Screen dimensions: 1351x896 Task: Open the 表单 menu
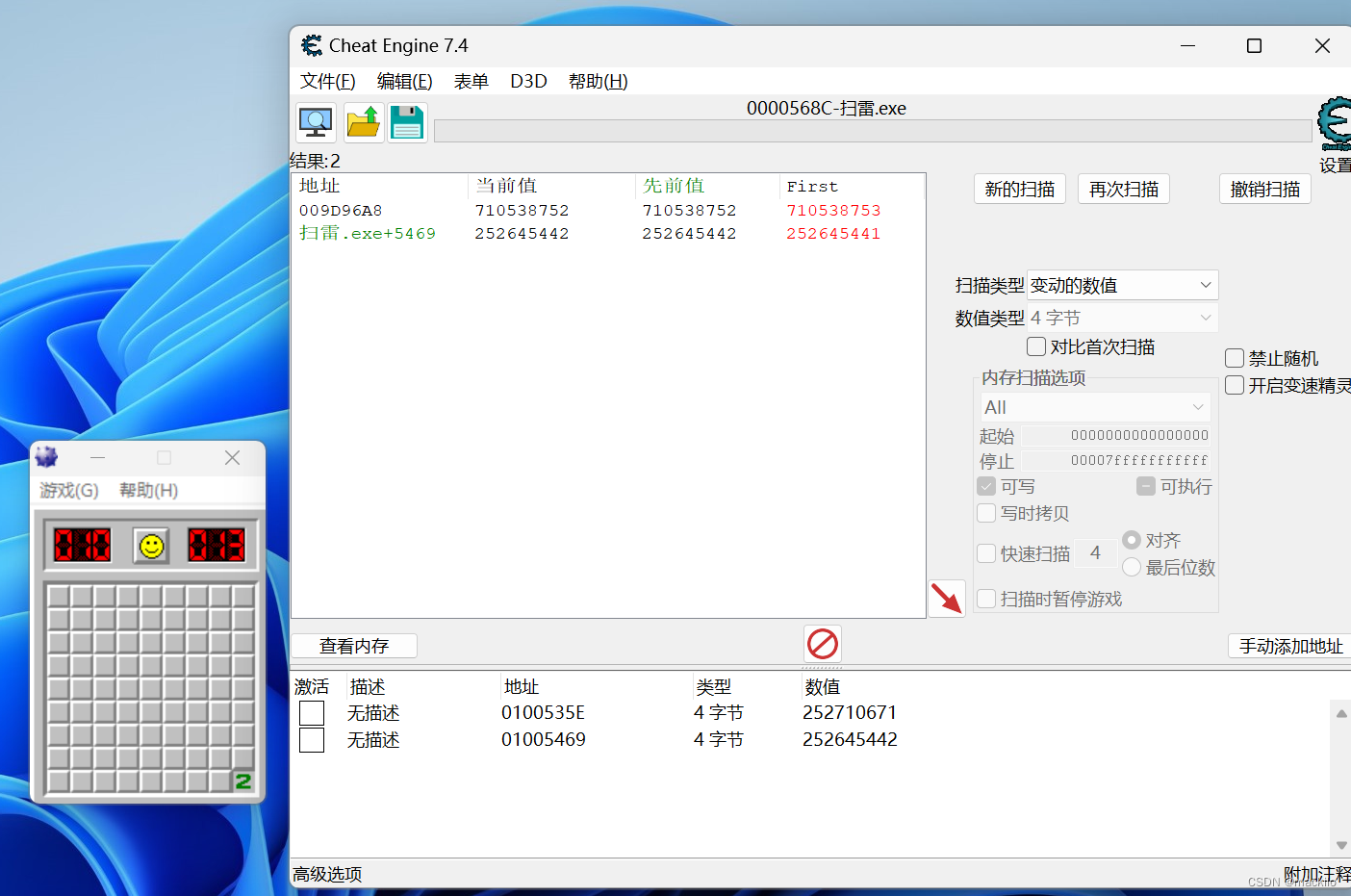472,81
